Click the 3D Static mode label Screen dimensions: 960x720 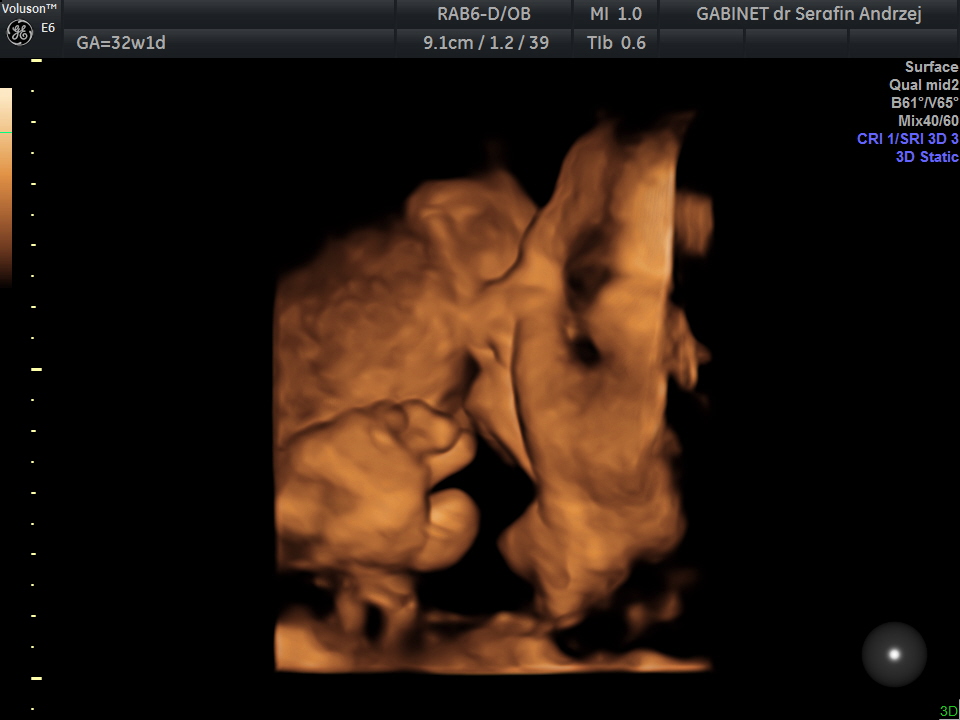pyautogui.click(x=927, y=157)
